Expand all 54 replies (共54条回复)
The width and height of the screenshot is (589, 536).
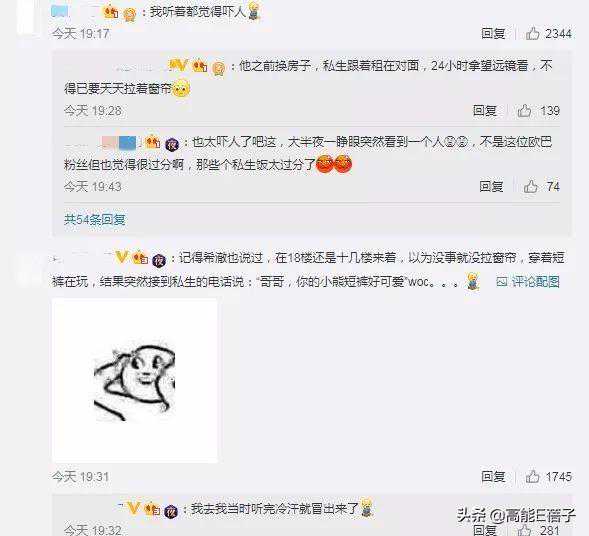point(95,219)
